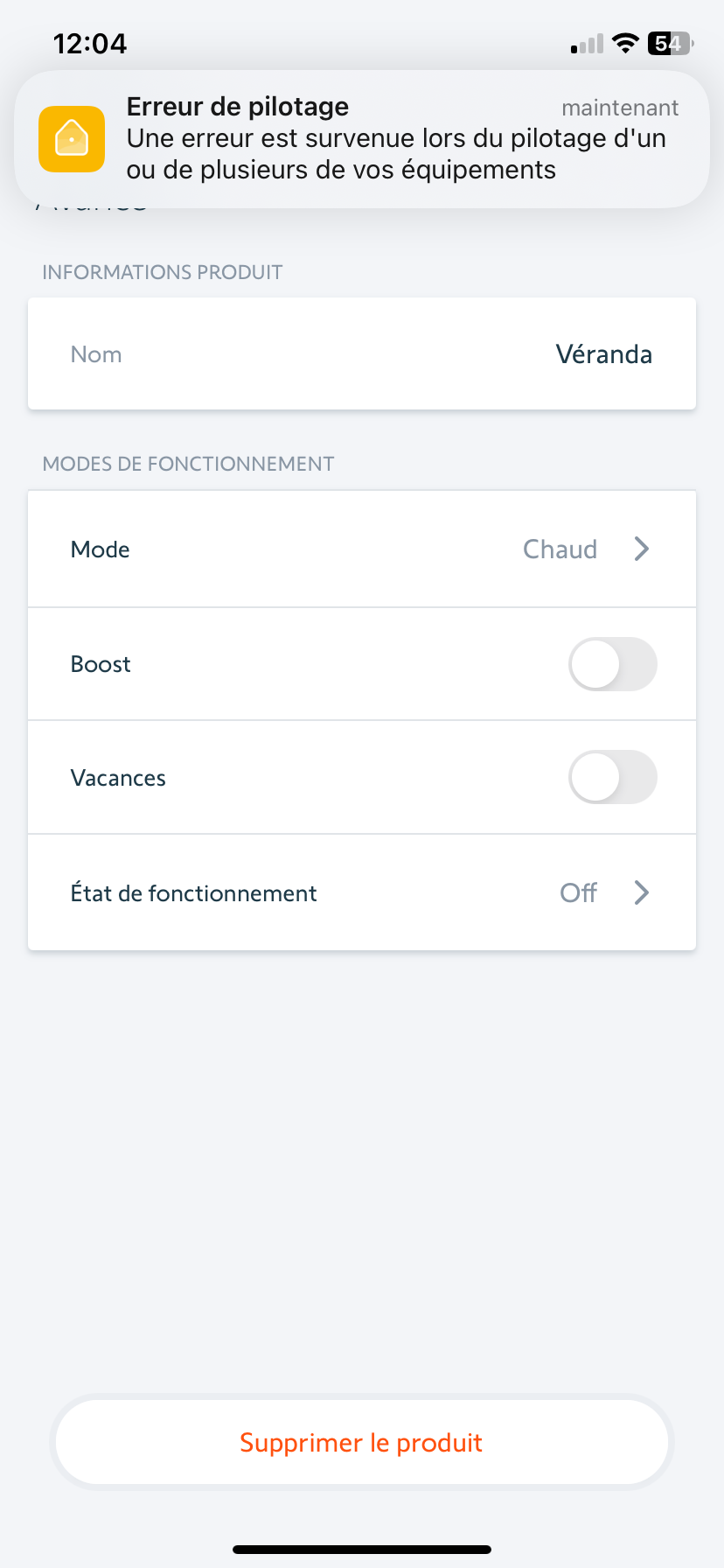This screenshot has height=1568, width=724.
Task: Tap the cellular signal bars icon
Action: point(588,44)
